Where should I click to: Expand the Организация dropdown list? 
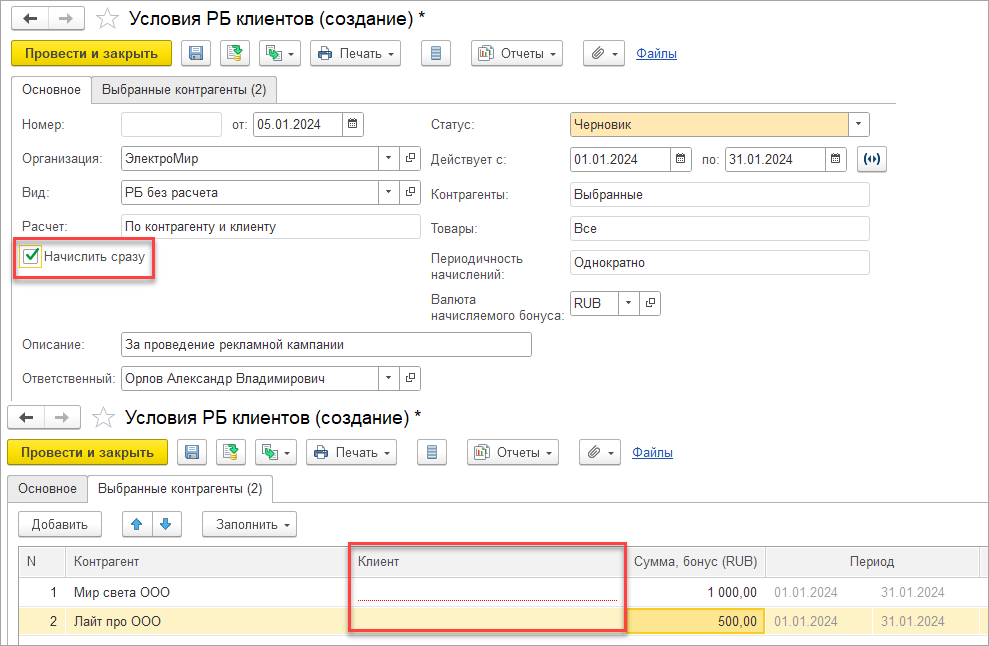pyautogui.click(x=388, y=158)
